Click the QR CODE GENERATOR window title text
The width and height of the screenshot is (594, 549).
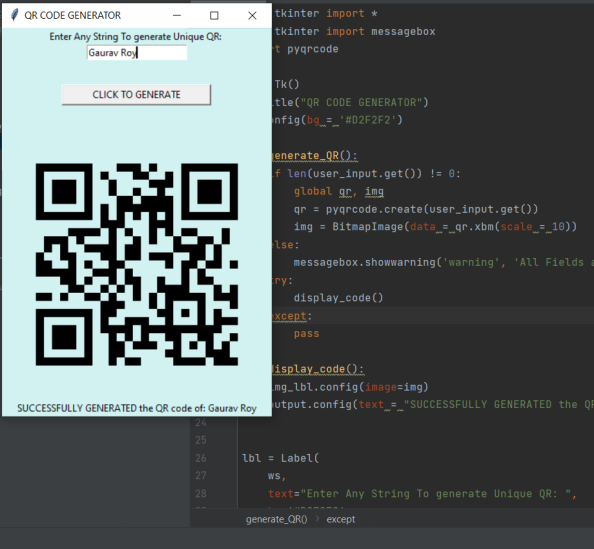pyautogui.click(x=73, y=16)
